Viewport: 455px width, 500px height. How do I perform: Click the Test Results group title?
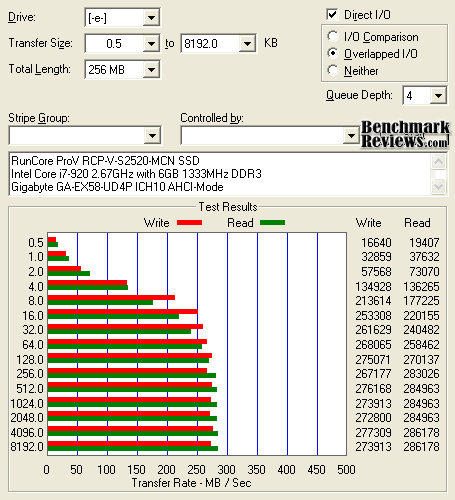click(228, 207)
